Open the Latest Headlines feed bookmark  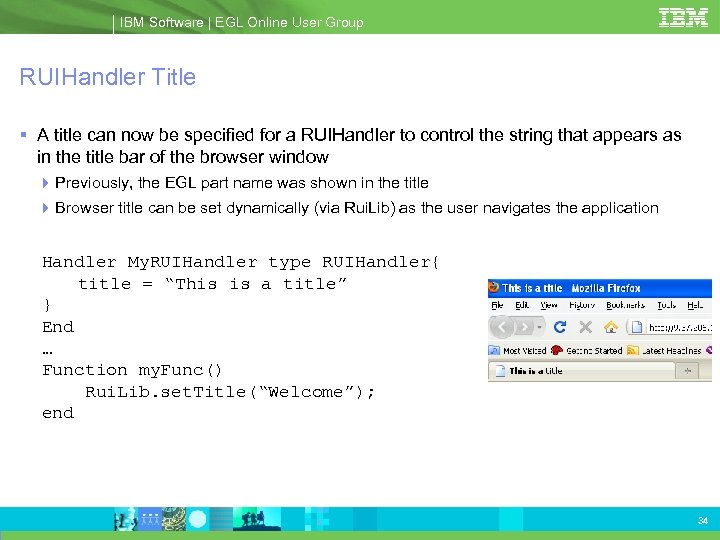[x=664, y=350]
